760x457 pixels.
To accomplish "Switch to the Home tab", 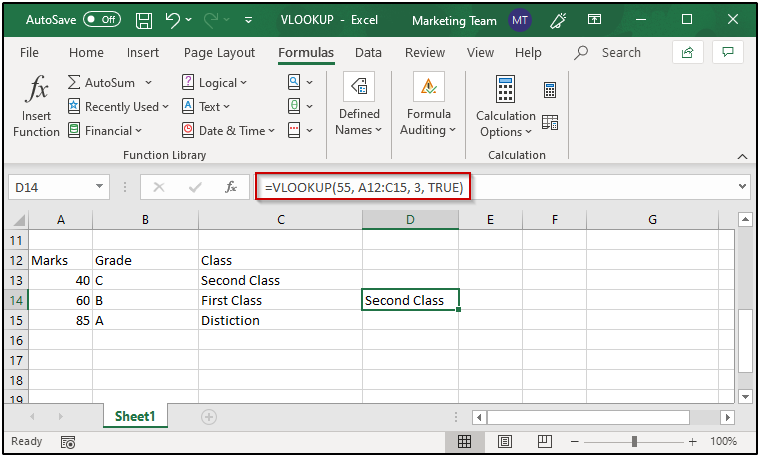I will 86,52.
